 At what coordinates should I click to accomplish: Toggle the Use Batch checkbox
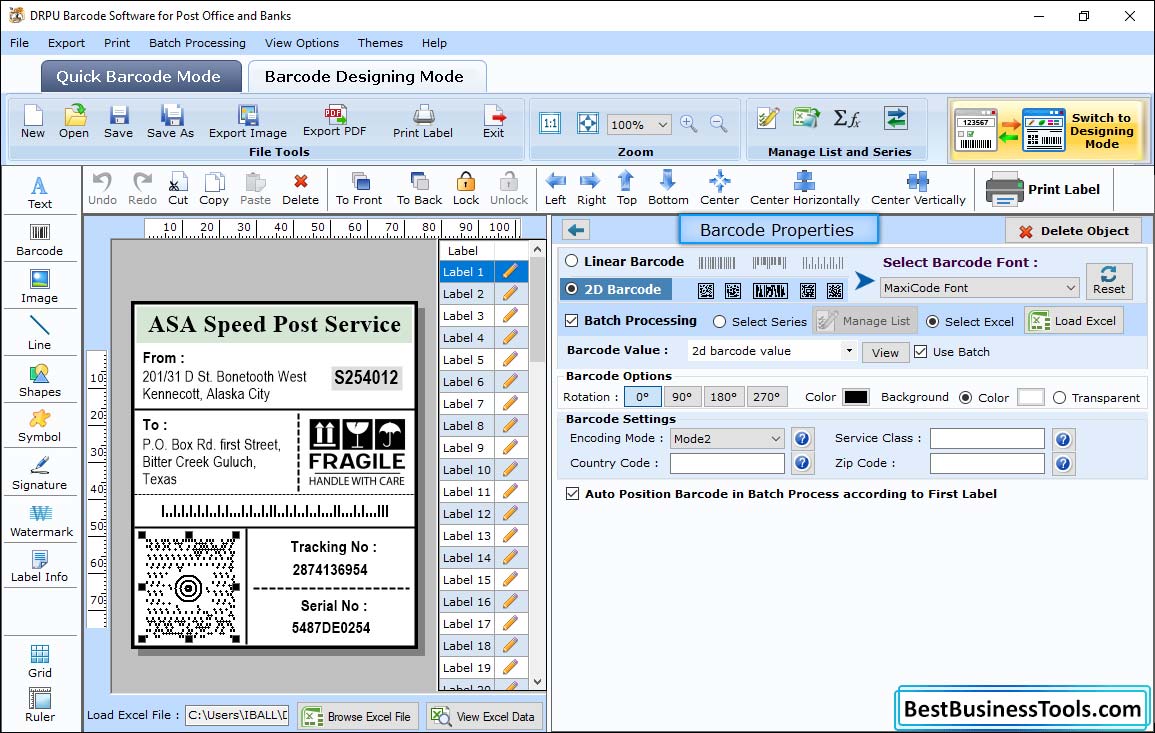point(921,351)
